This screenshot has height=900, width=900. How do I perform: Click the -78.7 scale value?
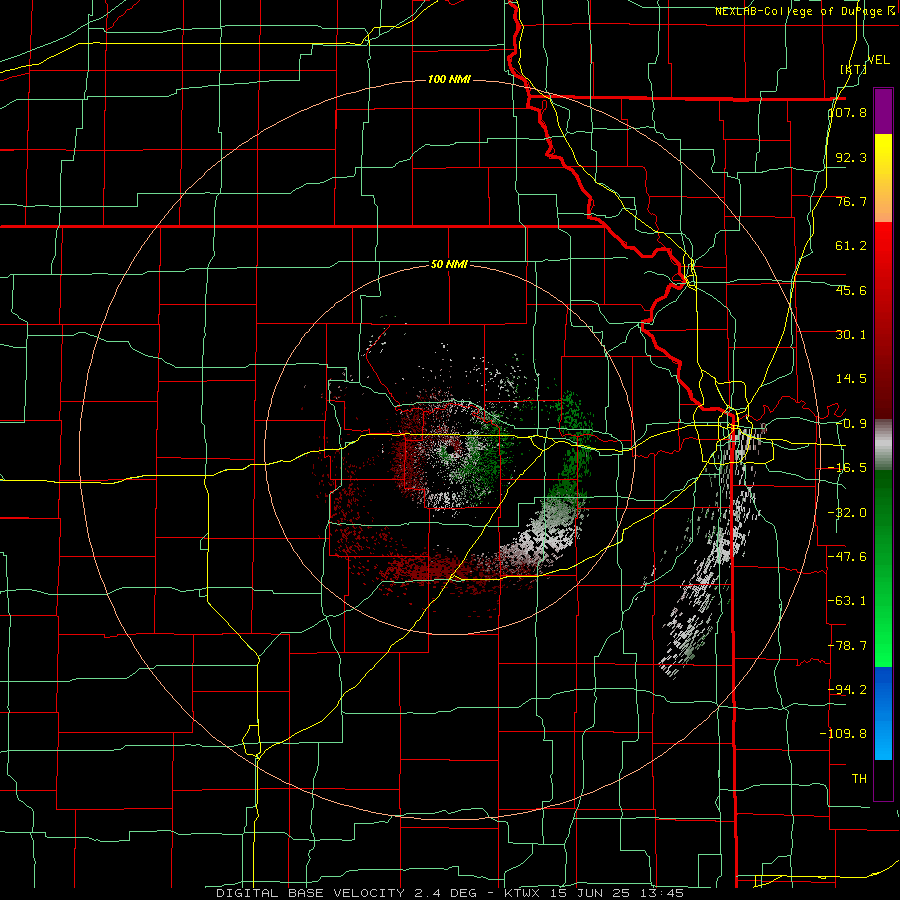point(848,646)
